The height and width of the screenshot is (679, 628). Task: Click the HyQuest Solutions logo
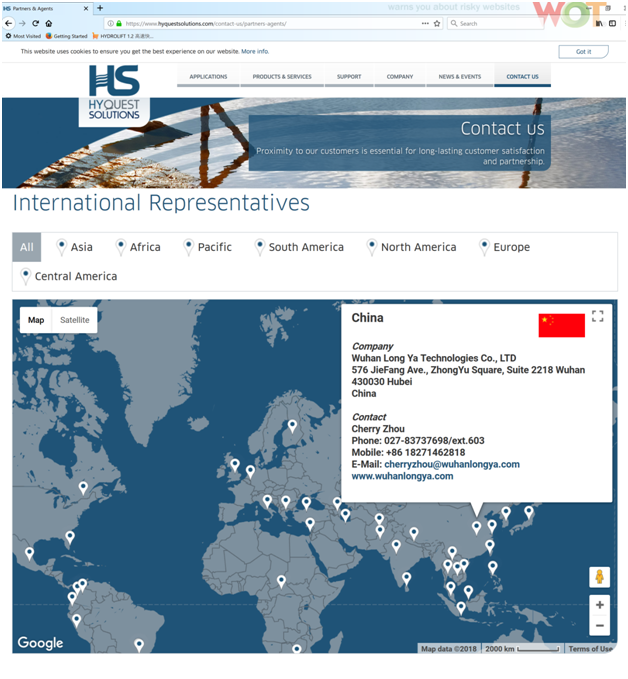pyautogui.click(x=114, y=93)
